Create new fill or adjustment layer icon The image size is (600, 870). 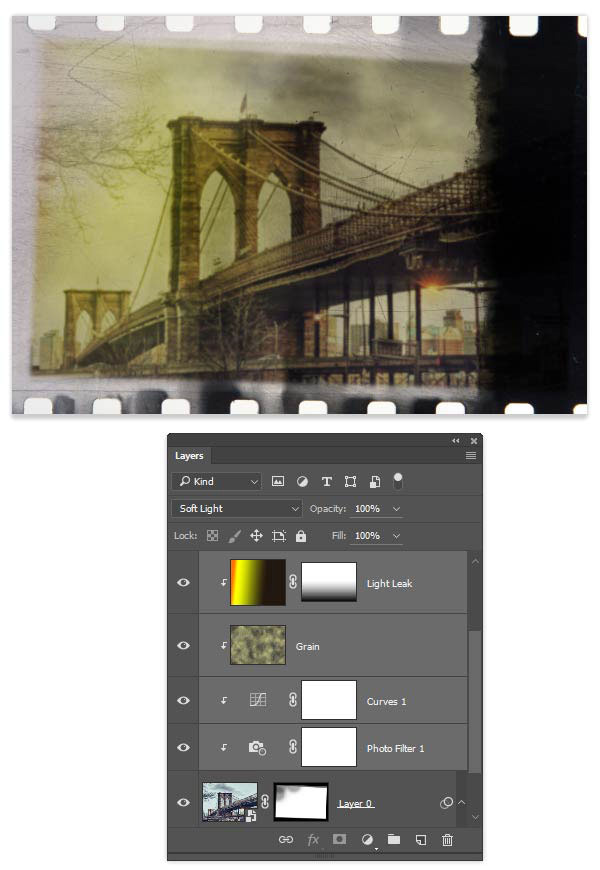point(367,839)
